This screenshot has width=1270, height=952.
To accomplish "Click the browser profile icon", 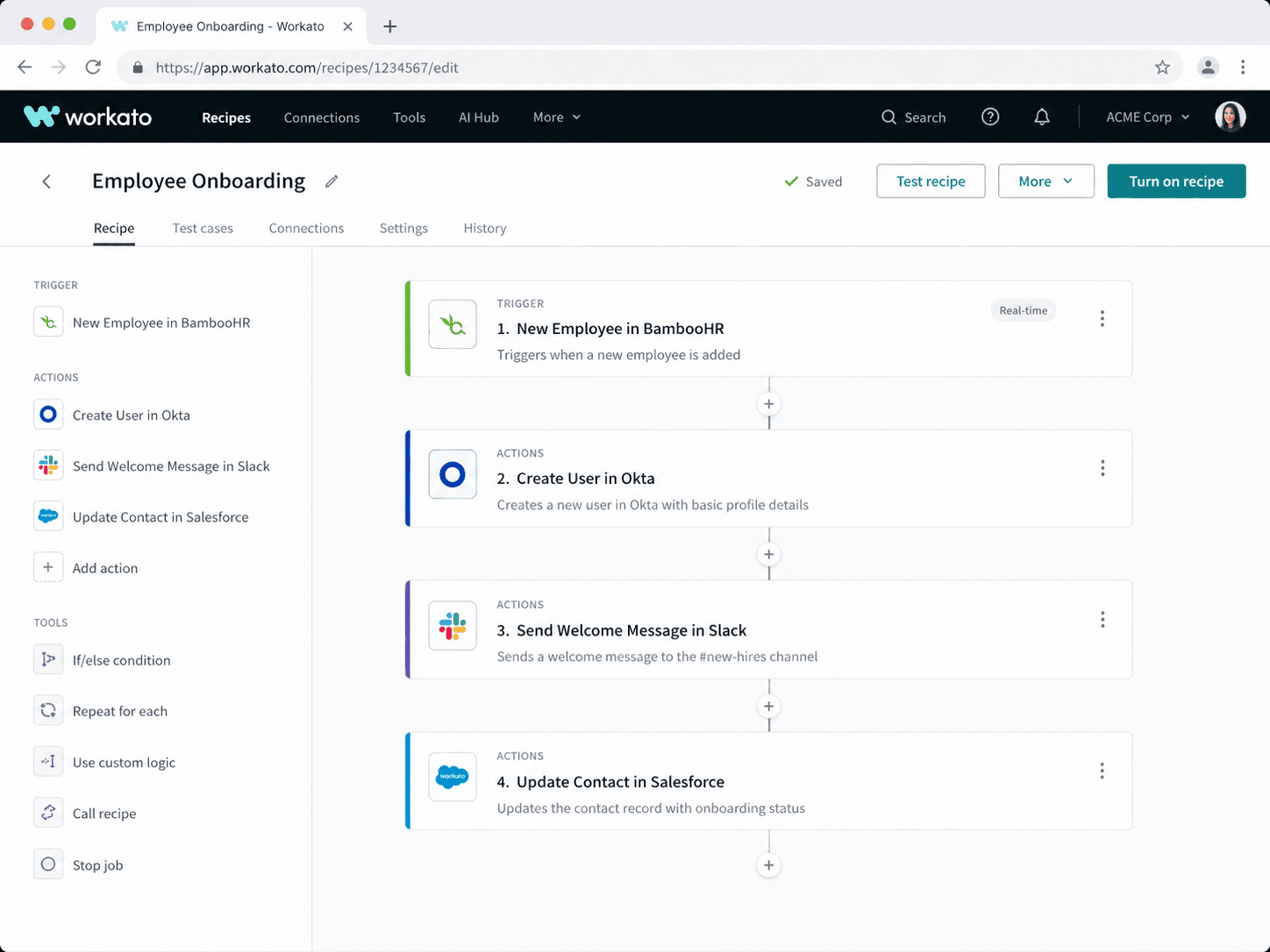I will point(1208,67).
